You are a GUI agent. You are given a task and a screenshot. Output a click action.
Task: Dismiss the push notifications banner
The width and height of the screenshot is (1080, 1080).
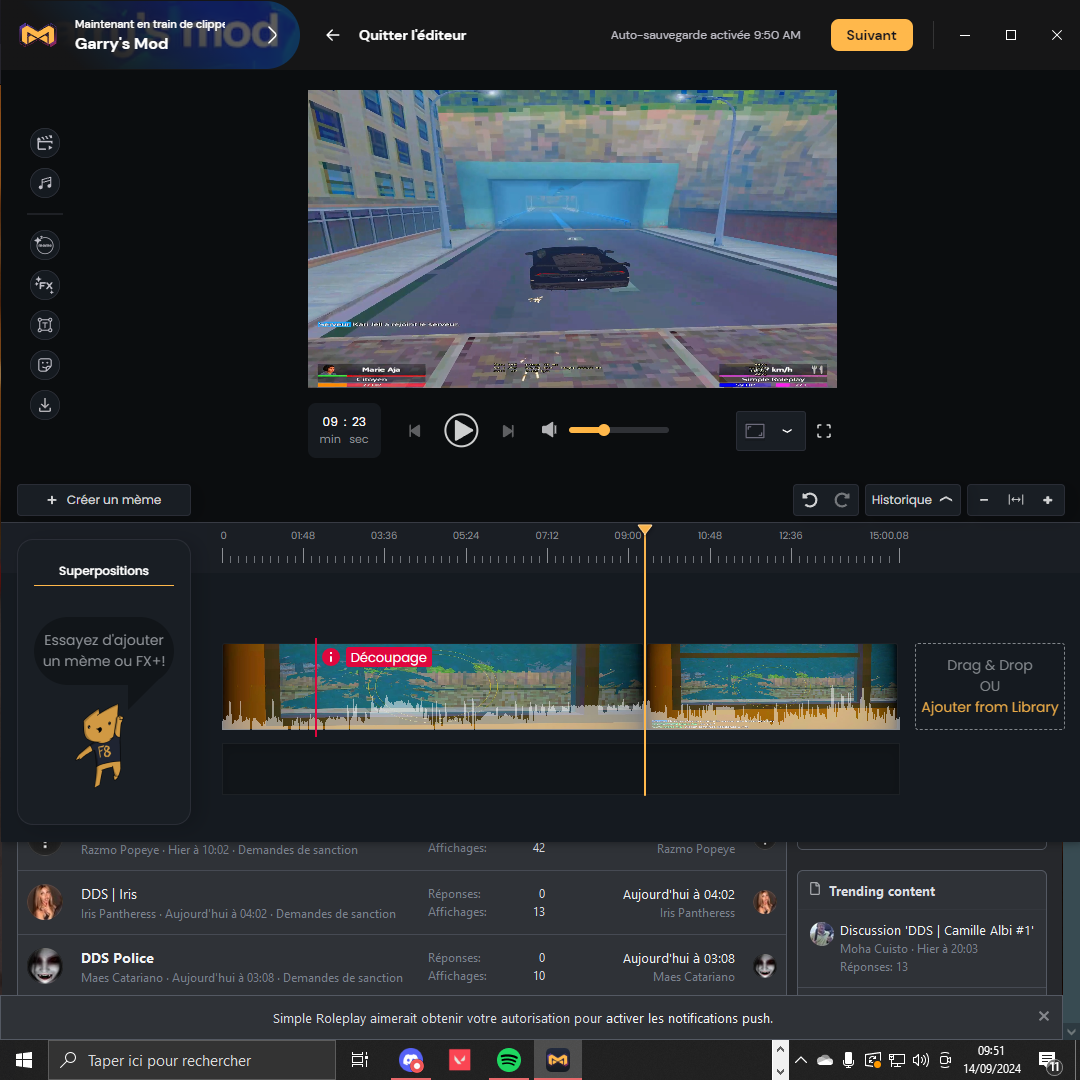click(1043, 1017)
